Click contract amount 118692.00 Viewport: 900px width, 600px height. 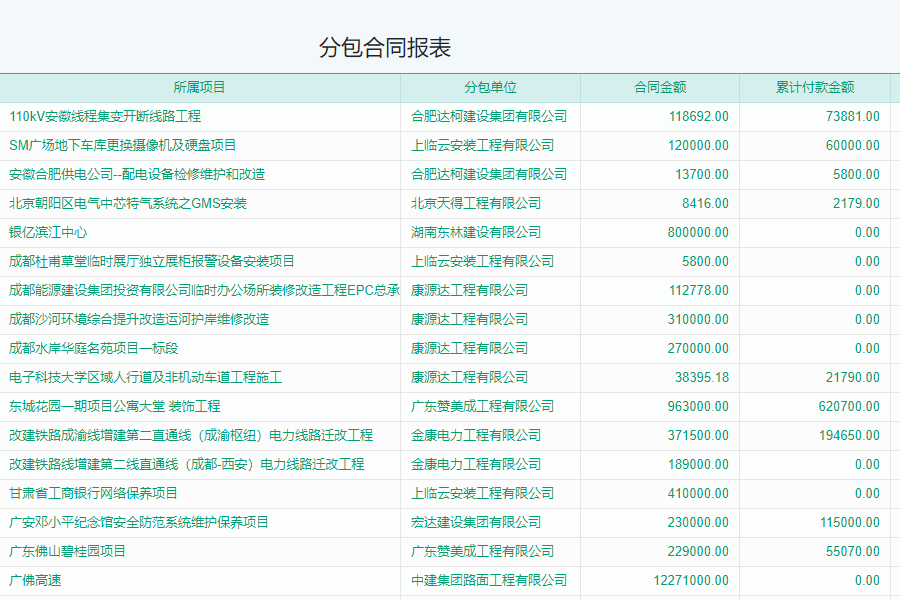[x=699, y=117]
